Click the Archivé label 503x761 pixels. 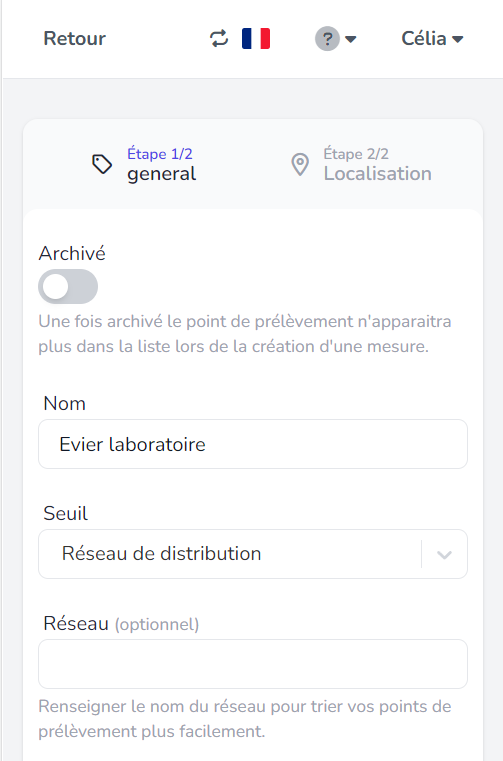(72, 253)
